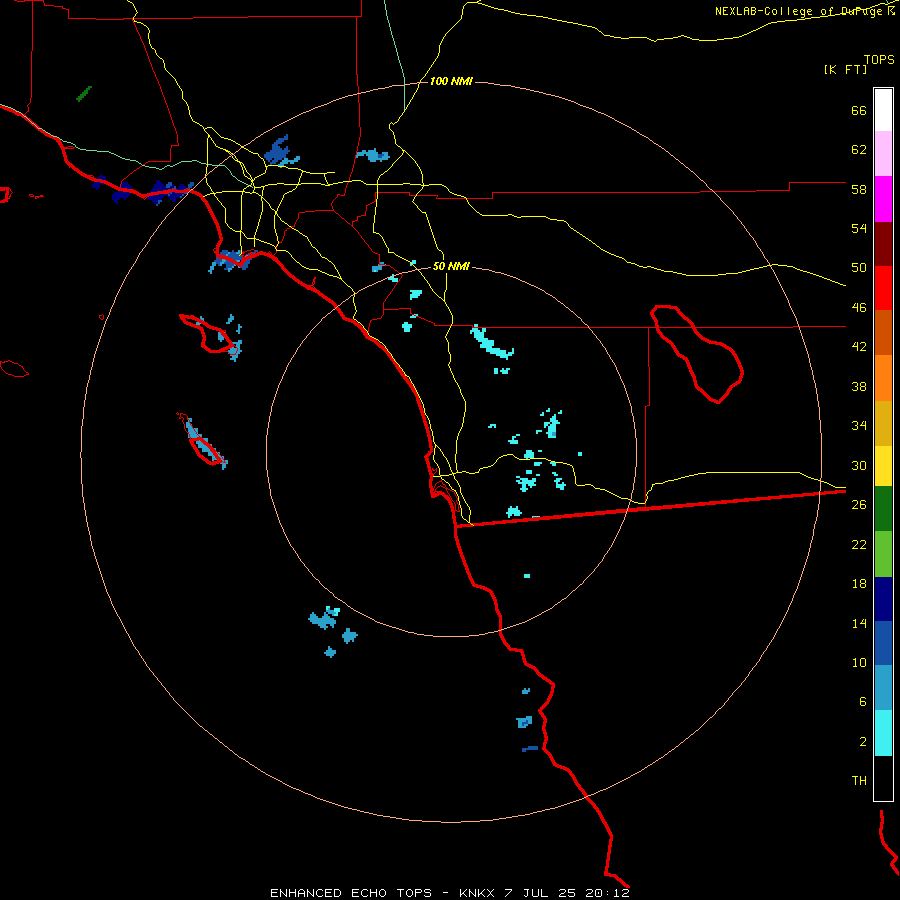Pick the bright yellow legend block

pyautogui.click(x=883, y=466)
